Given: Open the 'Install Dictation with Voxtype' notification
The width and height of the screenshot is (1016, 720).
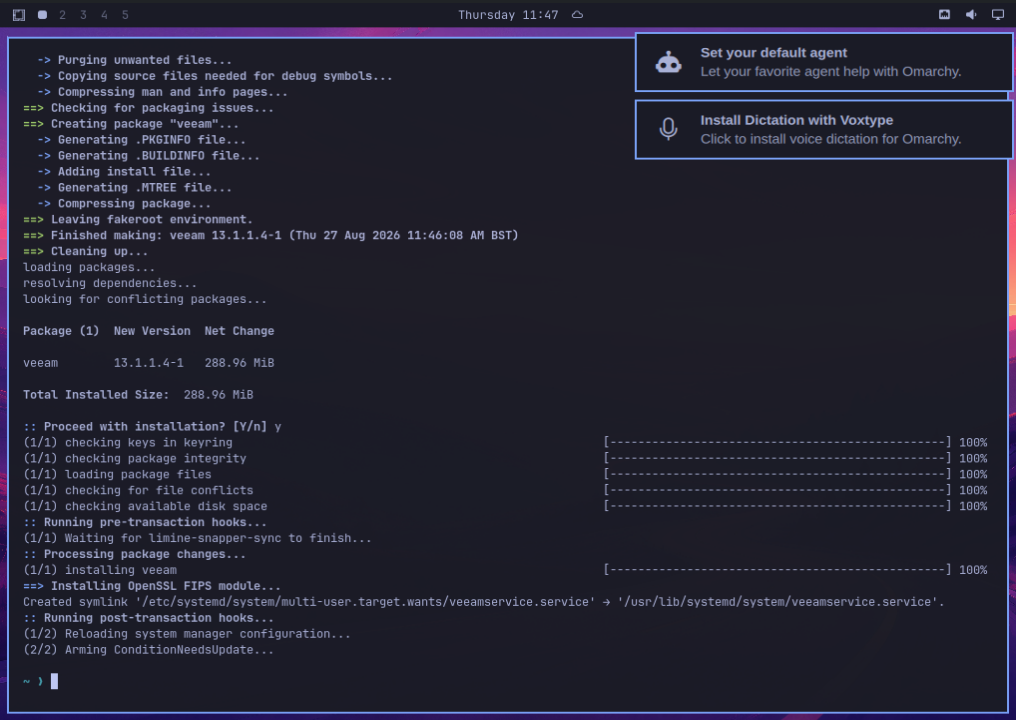Looking at the screenshot, I should coord(824,130).
